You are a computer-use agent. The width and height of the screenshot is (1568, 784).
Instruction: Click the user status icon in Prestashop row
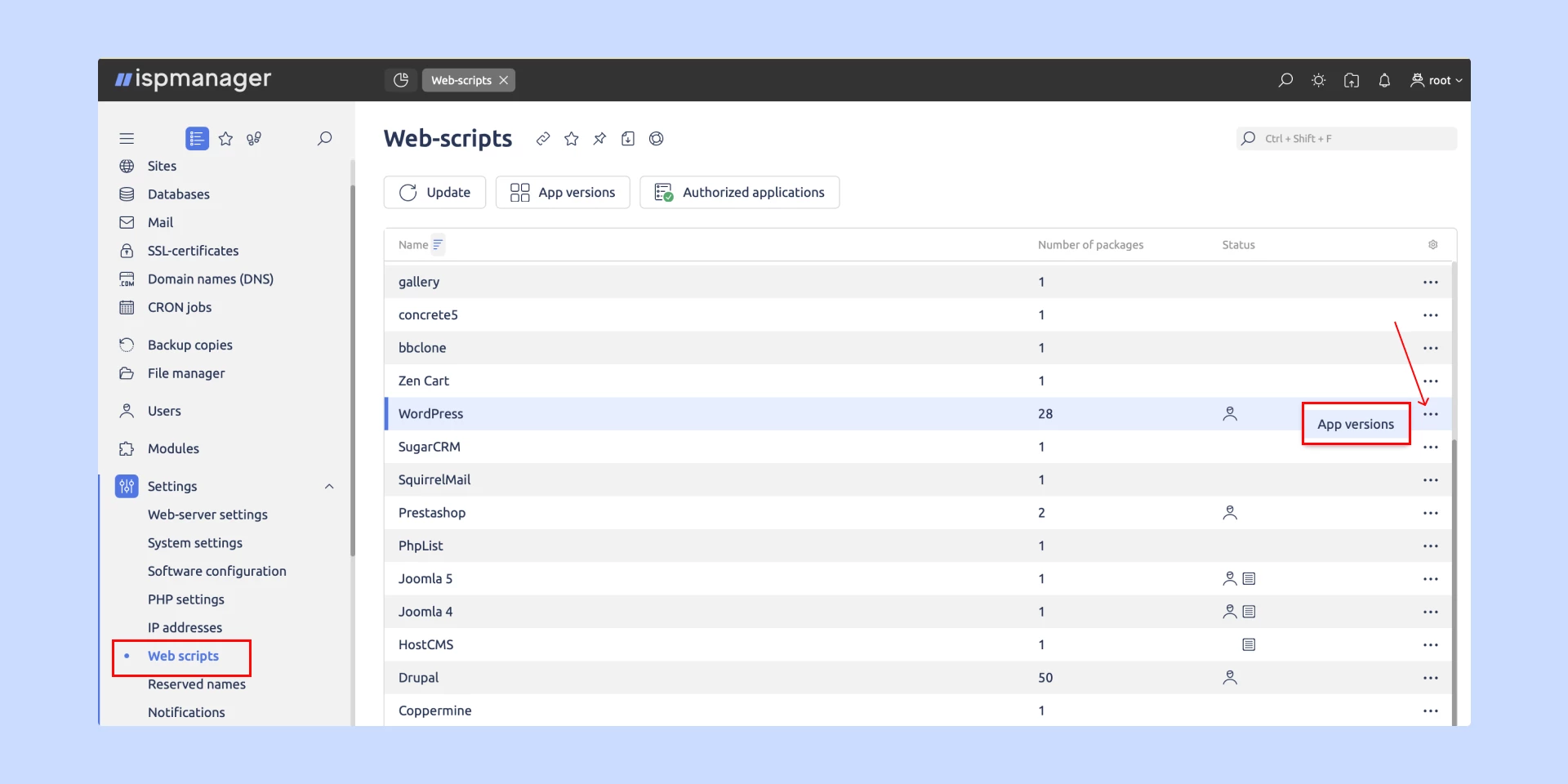[1230, 513]
